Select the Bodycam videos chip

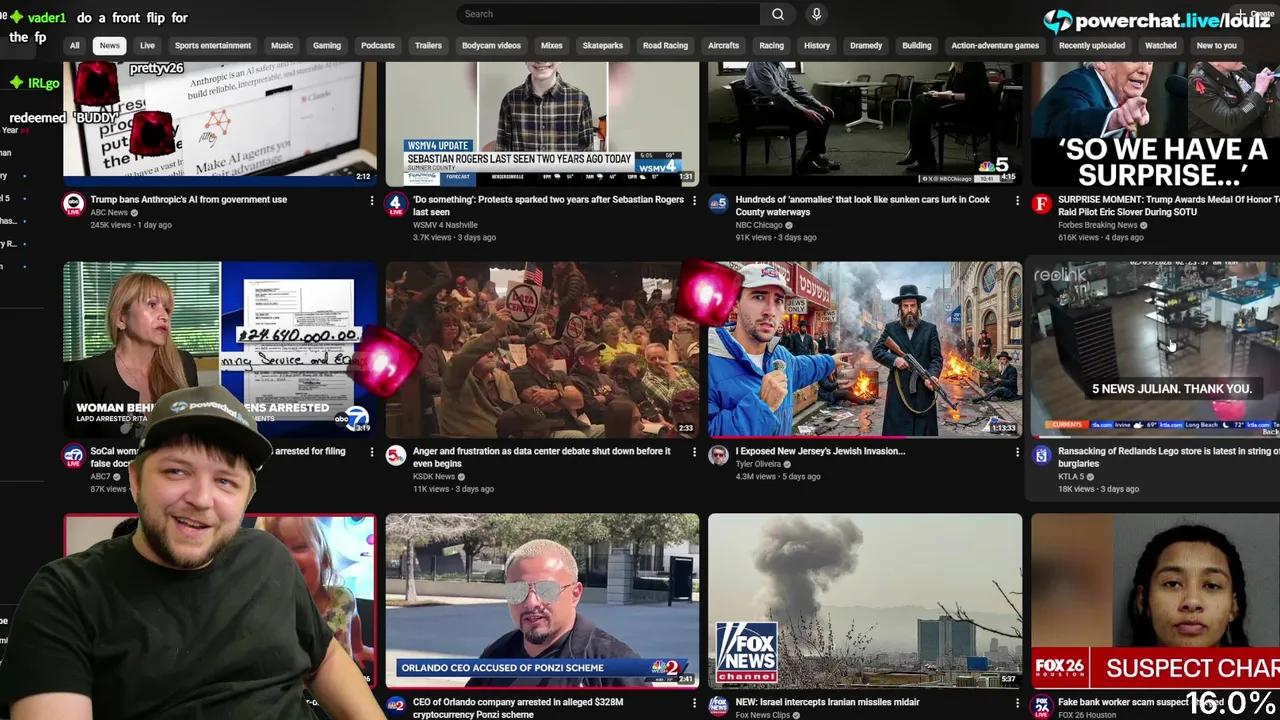tap(491, 45)
